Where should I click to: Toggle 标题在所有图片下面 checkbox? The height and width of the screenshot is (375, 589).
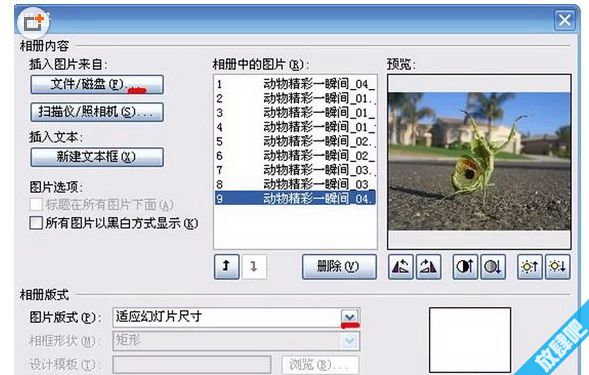[36, 205]
